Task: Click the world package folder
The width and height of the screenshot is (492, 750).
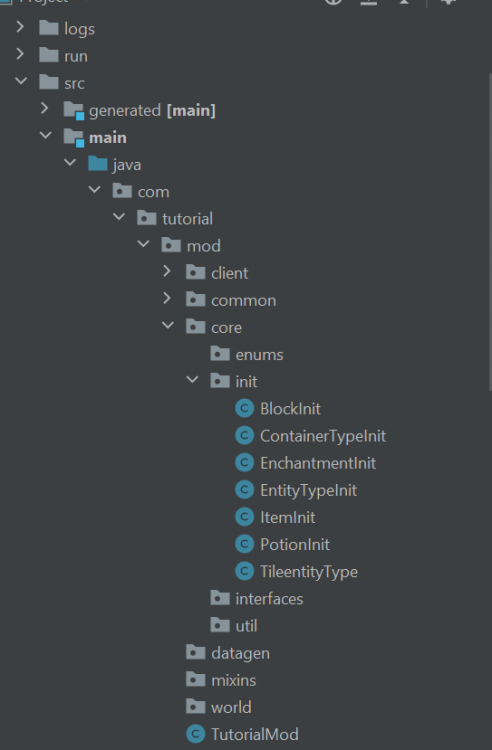Action: 231,707
